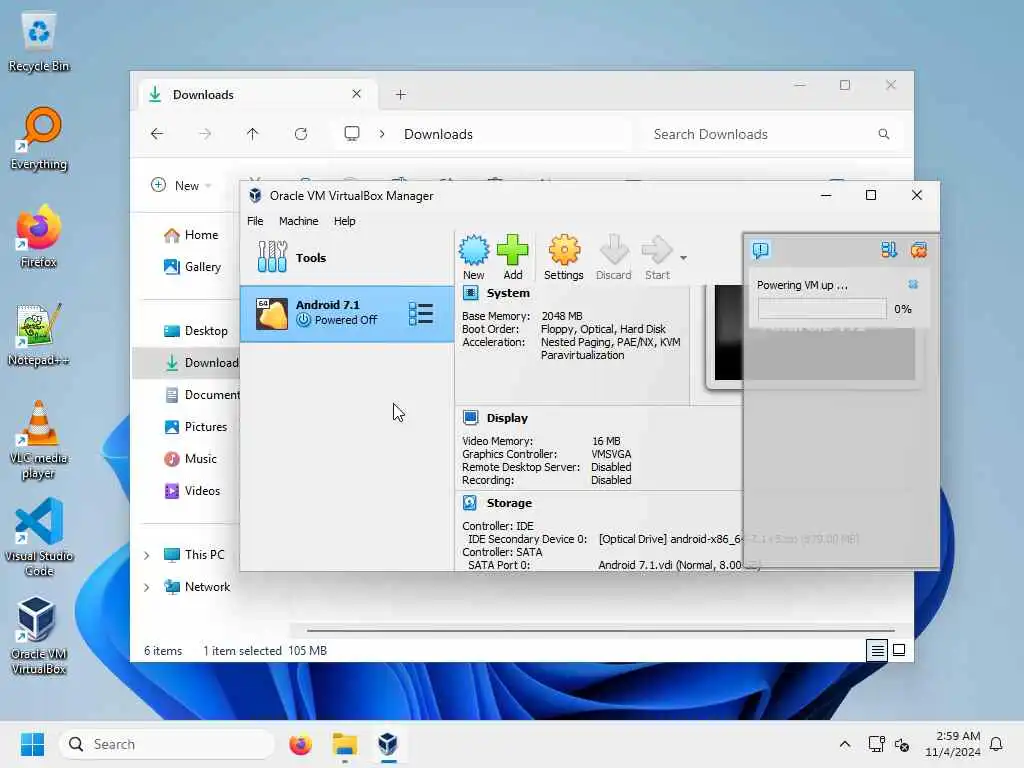Open Oracle VM VirtualBox desktop shortcut

(x=39, y=635)
